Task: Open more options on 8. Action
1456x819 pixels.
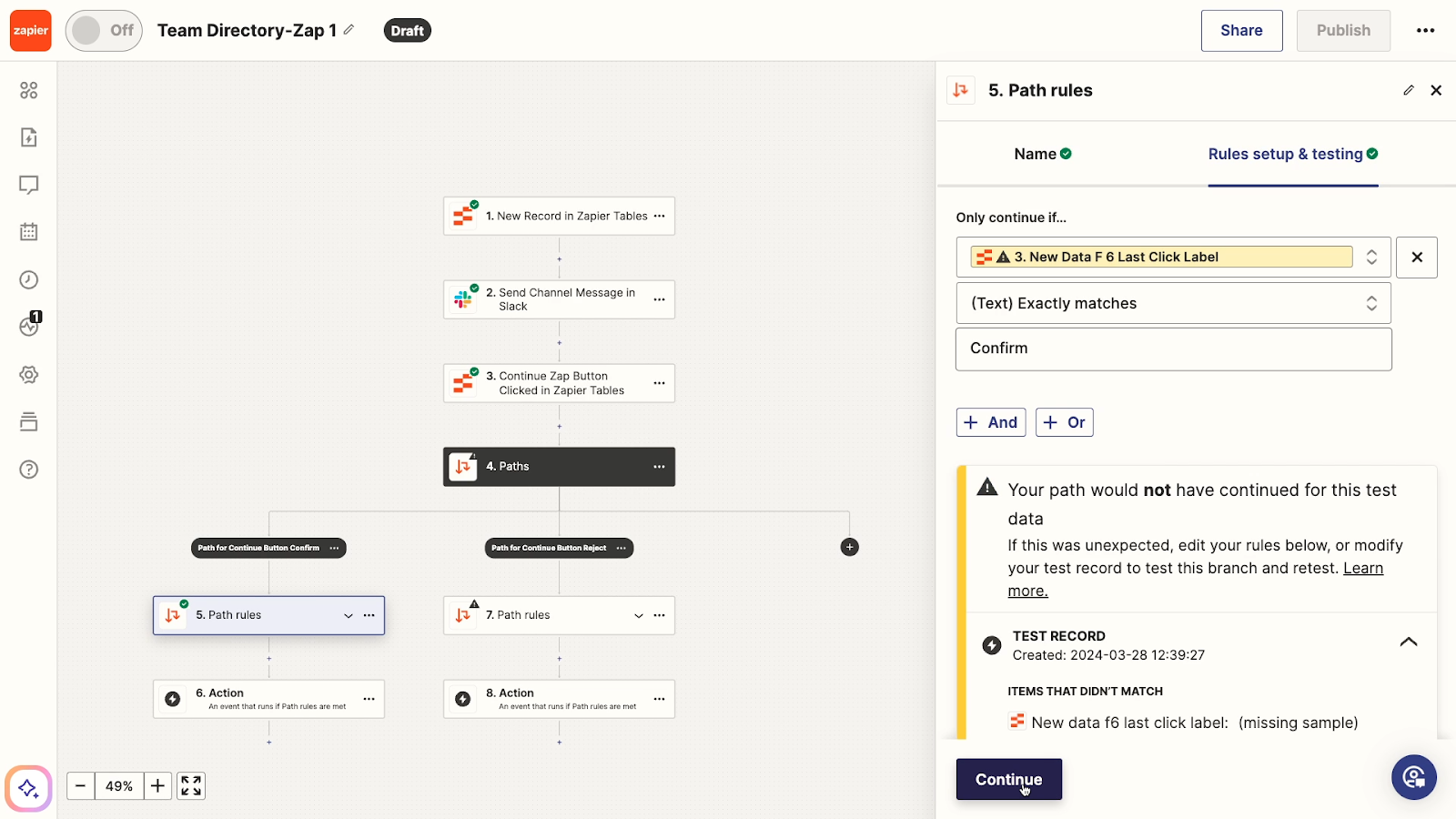Action: (660, 699)
